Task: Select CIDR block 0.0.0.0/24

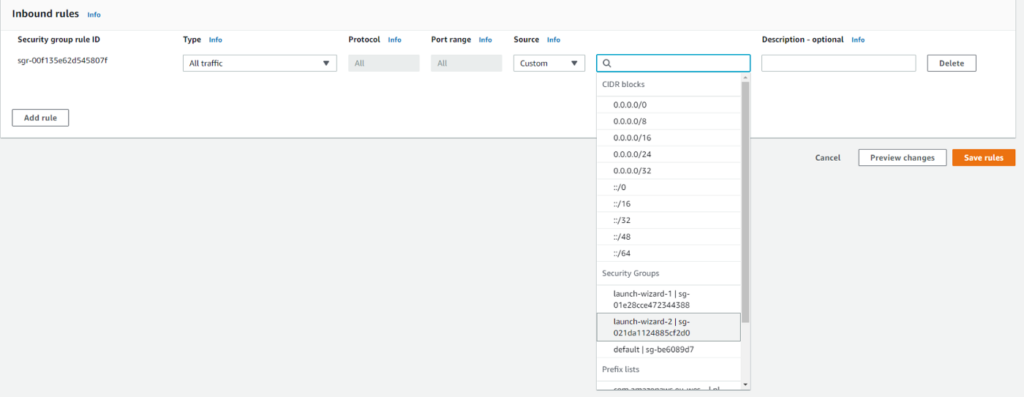Action: 669,154
